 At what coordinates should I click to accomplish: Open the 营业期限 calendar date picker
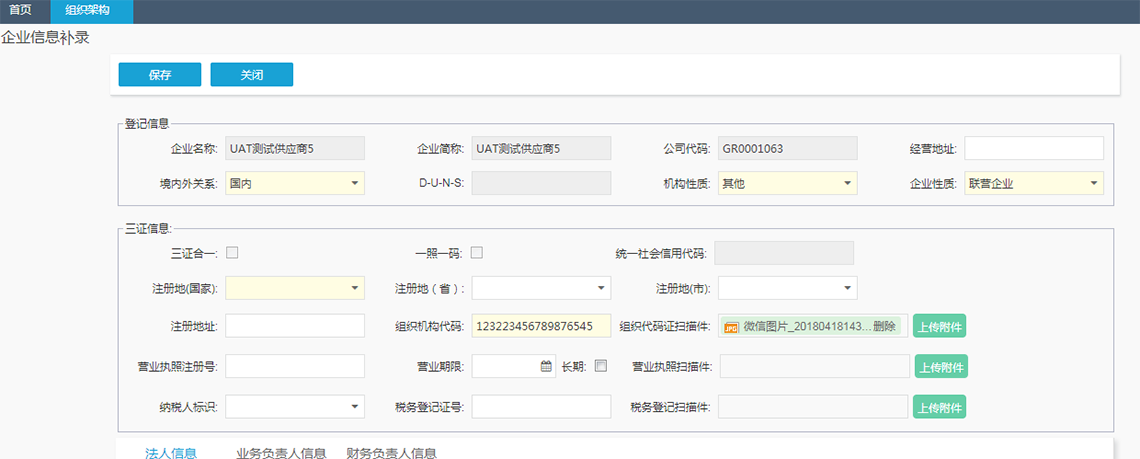click(x=546, y=366)
